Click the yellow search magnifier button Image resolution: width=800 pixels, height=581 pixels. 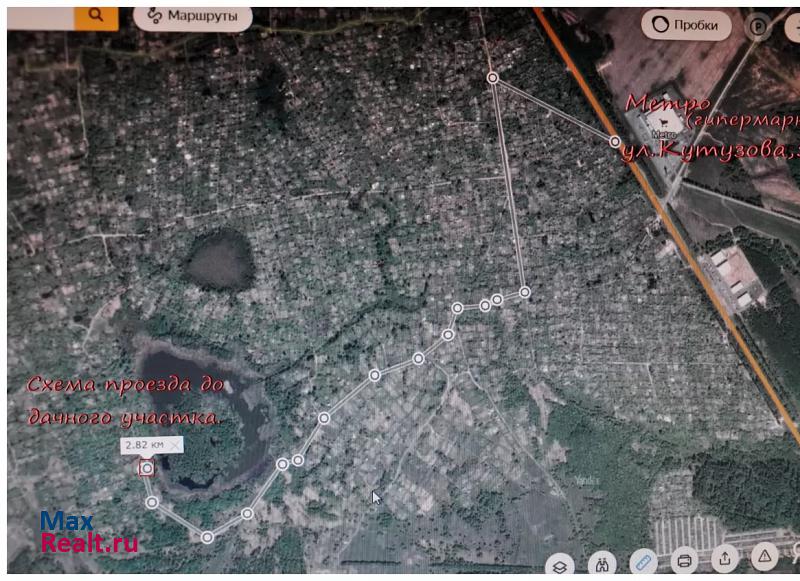[95, 15]
